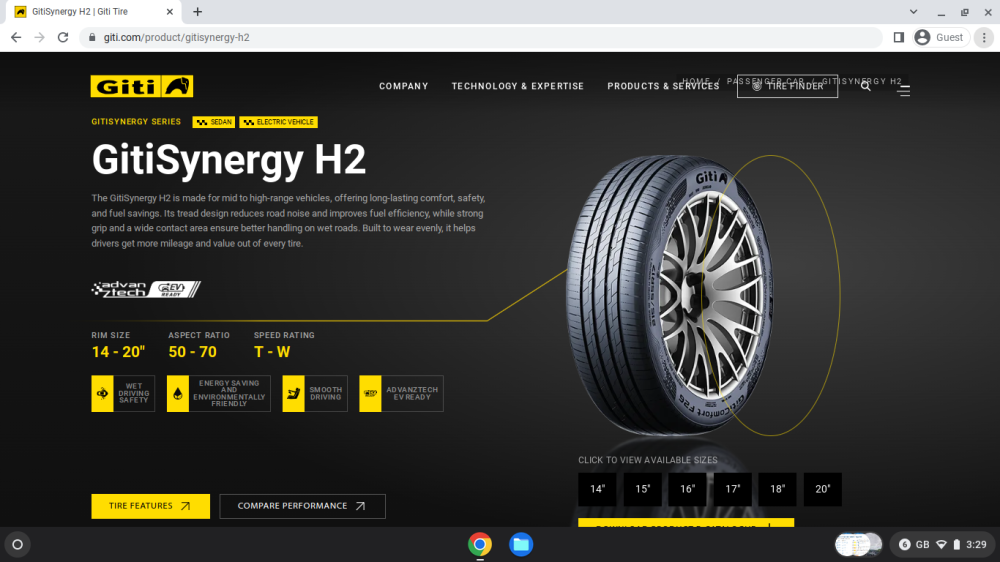Open a new browser tab
This screenshot has width=1000, height=562.
click(198, 11)
